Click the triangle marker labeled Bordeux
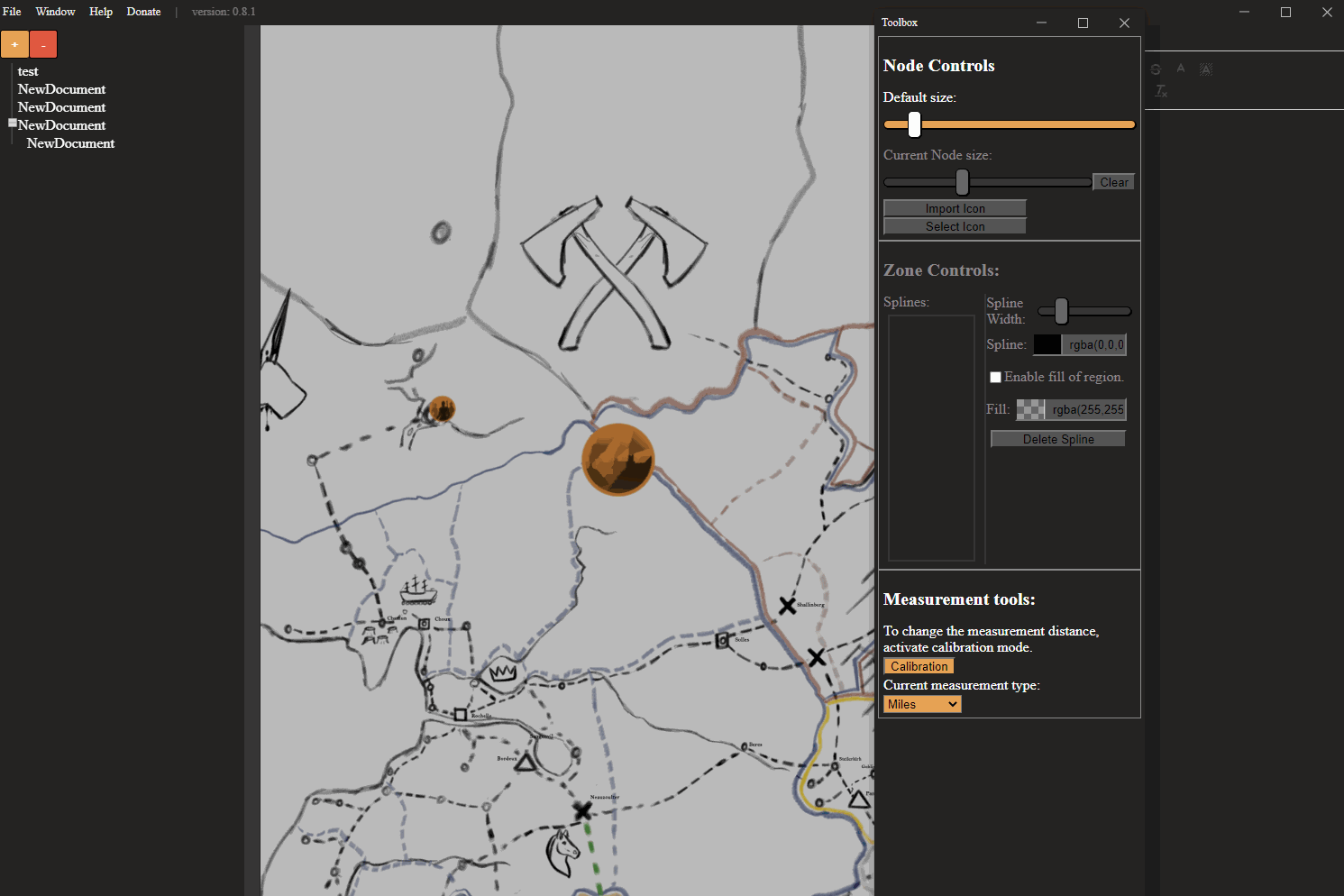1344x896 pixels. tap(526, 763)
